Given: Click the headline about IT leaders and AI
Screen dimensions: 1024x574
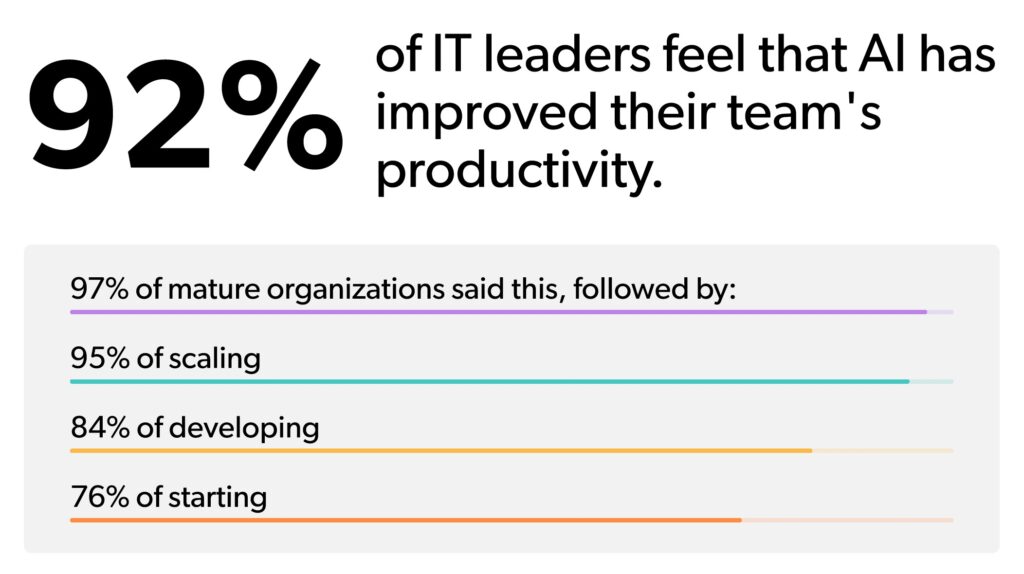Looking at the screenshot, I should (x=685, y=112).
